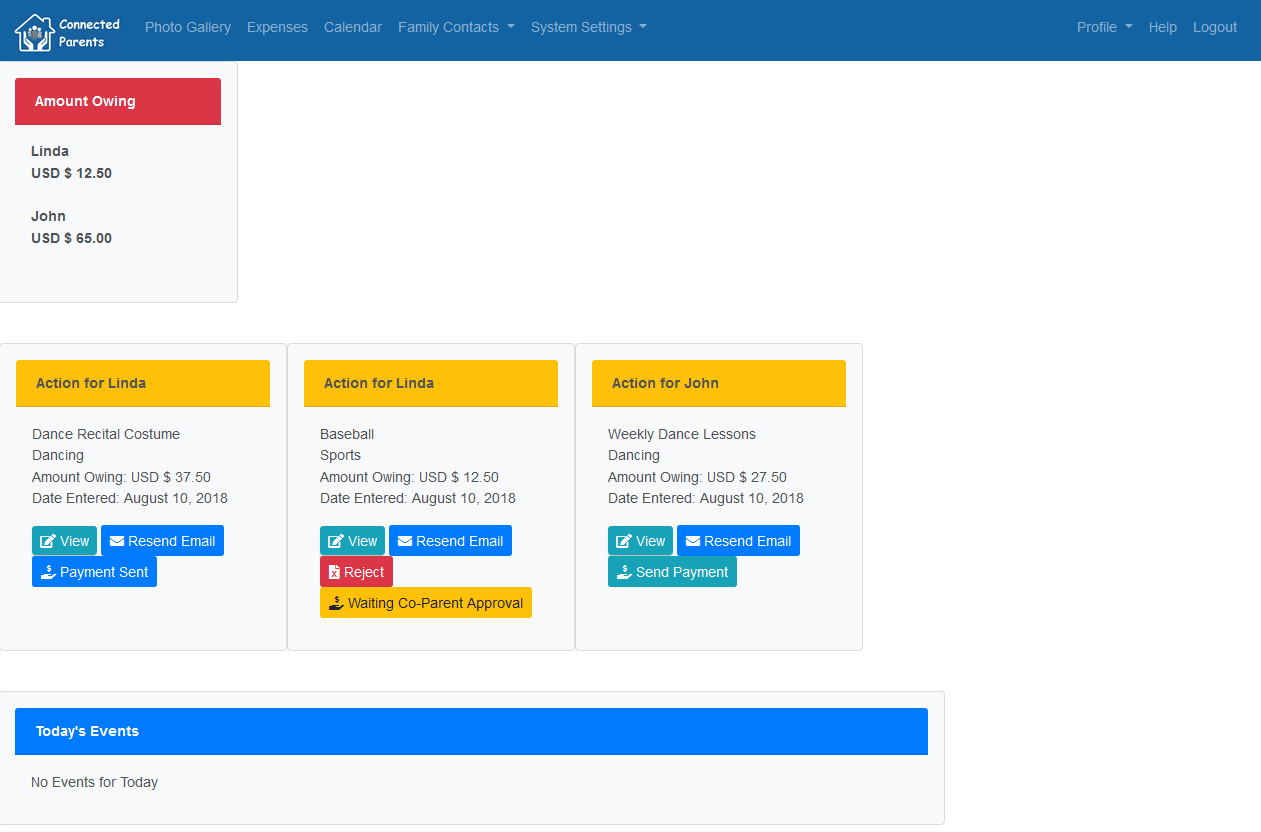Click the No Events for Today text

(x=94, y=782)
